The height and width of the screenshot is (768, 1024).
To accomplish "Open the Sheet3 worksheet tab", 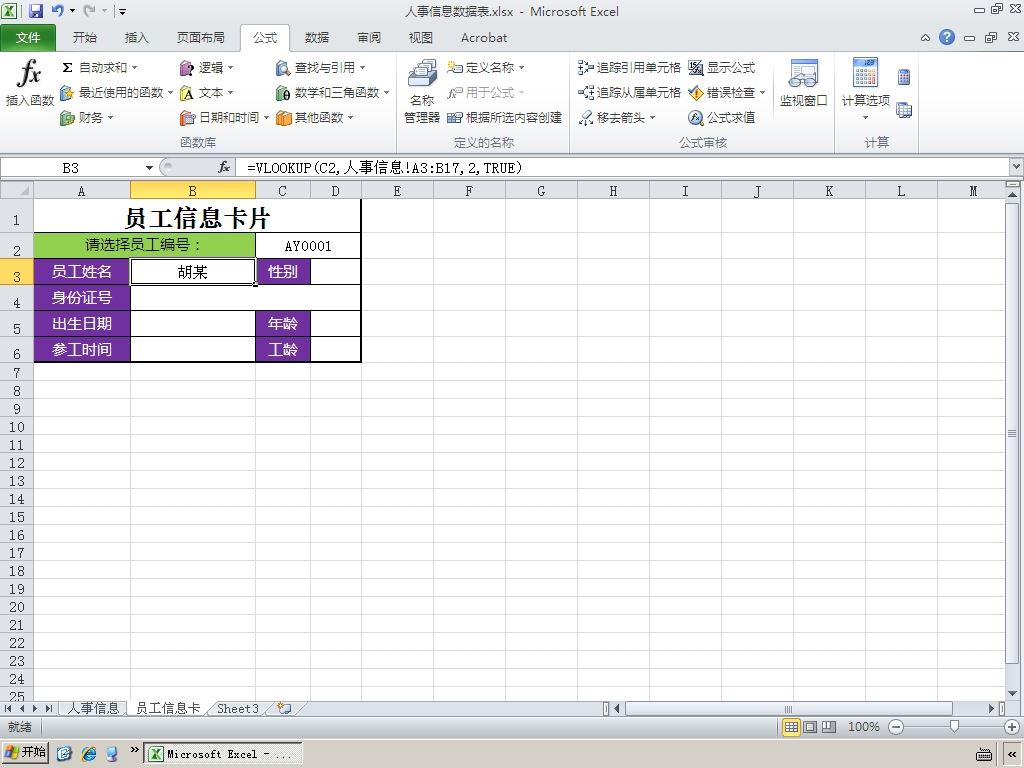I will (237, 708).
